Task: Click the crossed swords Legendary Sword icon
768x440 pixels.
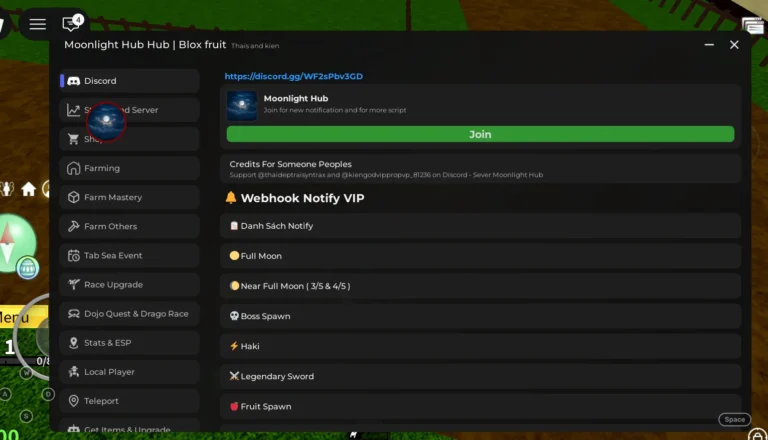Action: (x=234, y=376)
